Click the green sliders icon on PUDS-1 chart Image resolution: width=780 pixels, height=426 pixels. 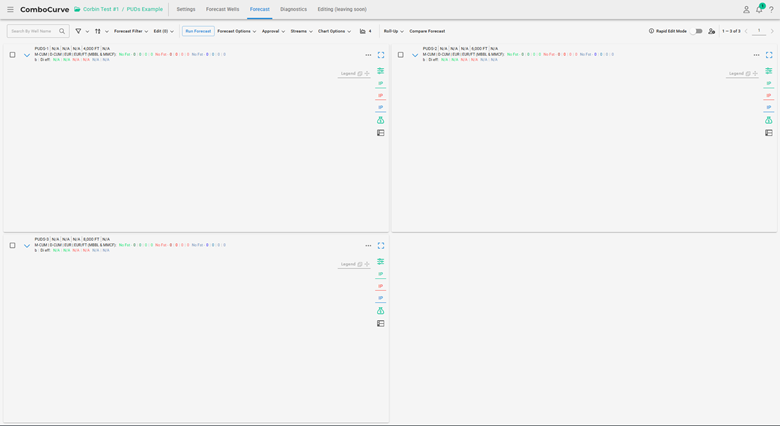tap(381, 71)
